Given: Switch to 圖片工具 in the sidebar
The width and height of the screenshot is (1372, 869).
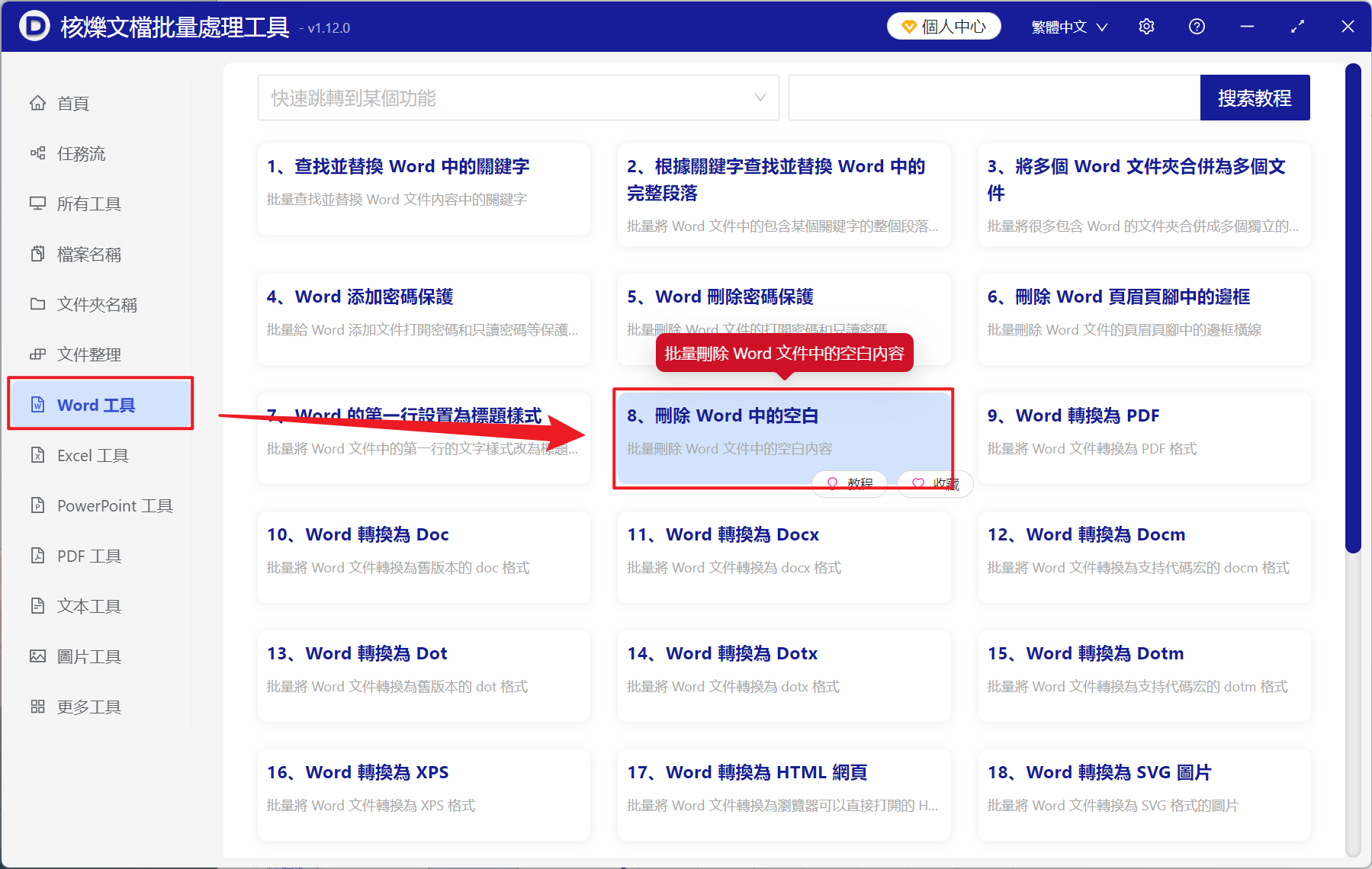Looking at the screenshot, I should tap(88, 656).
